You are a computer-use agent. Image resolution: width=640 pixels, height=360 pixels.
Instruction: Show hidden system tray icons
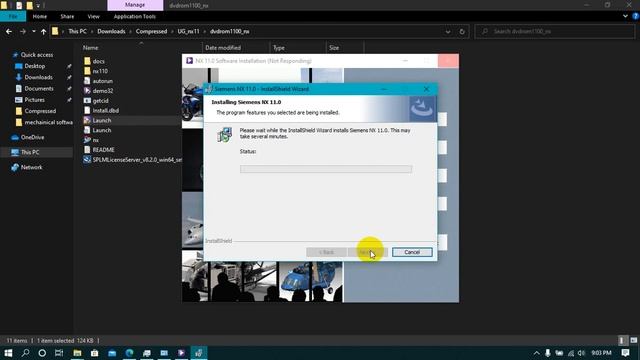pos(536,353)
